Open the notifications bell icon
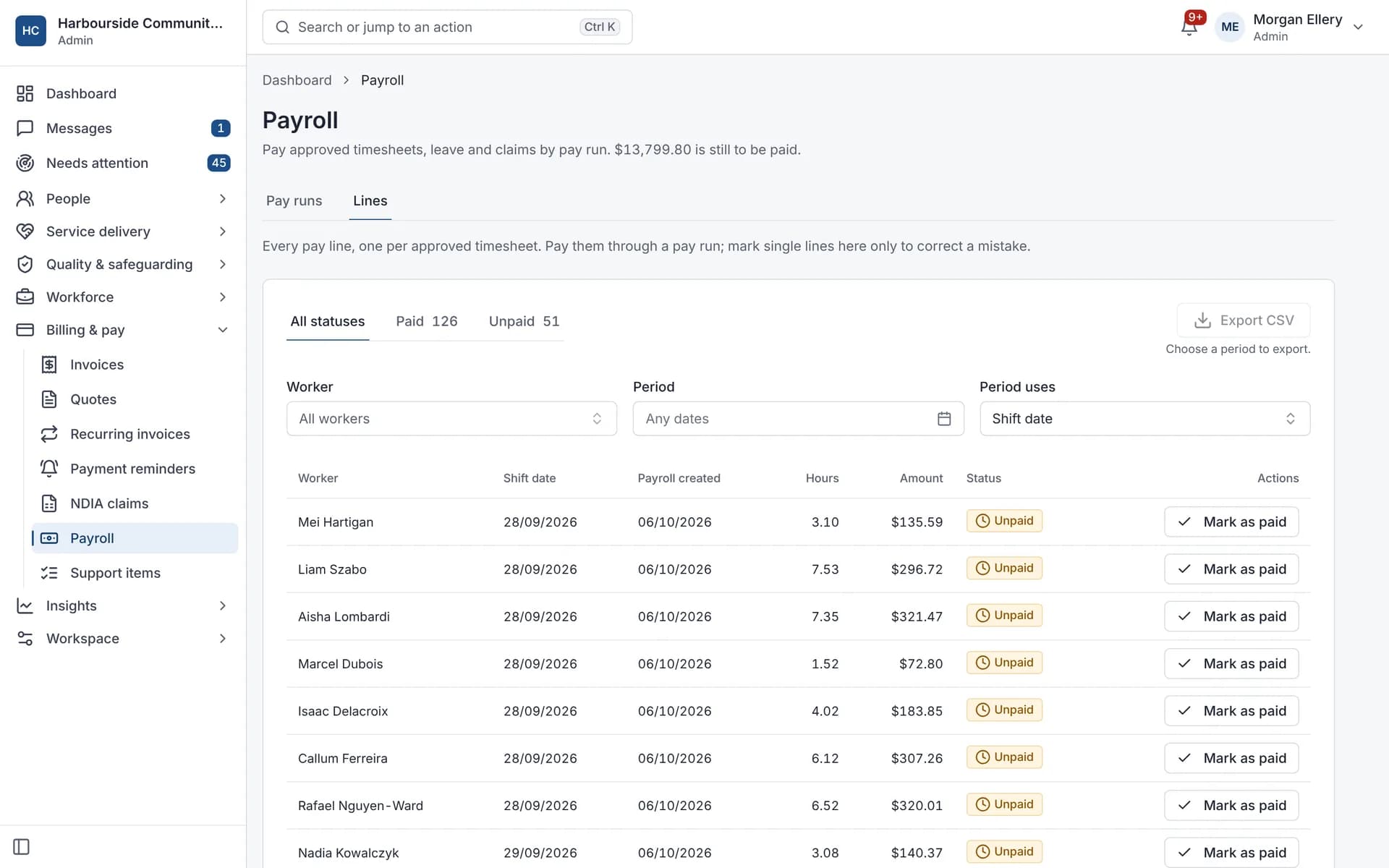1389x868 pixels. (x=1188, y=27)
